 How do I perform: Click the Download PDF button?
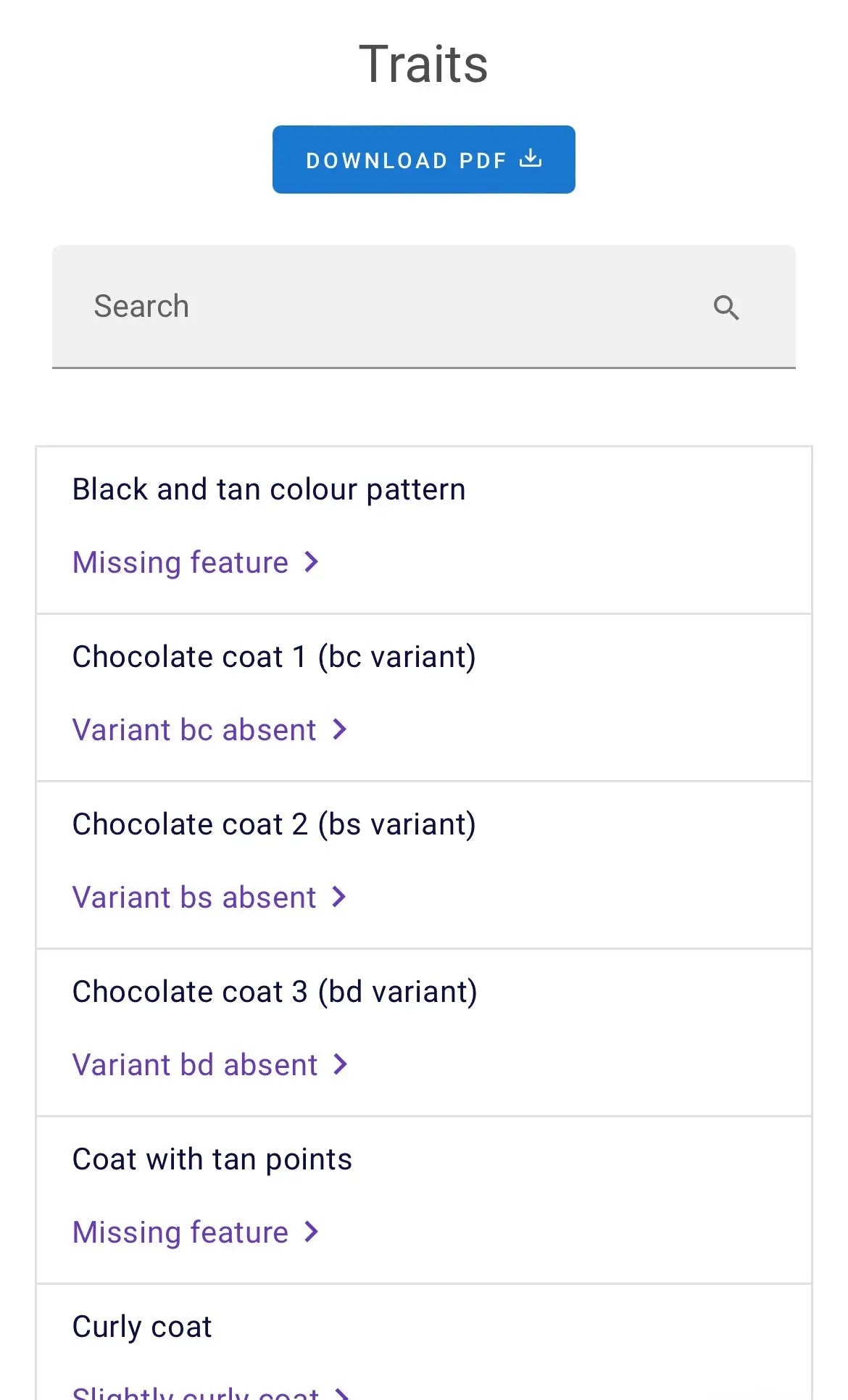[x=423, y=160]
